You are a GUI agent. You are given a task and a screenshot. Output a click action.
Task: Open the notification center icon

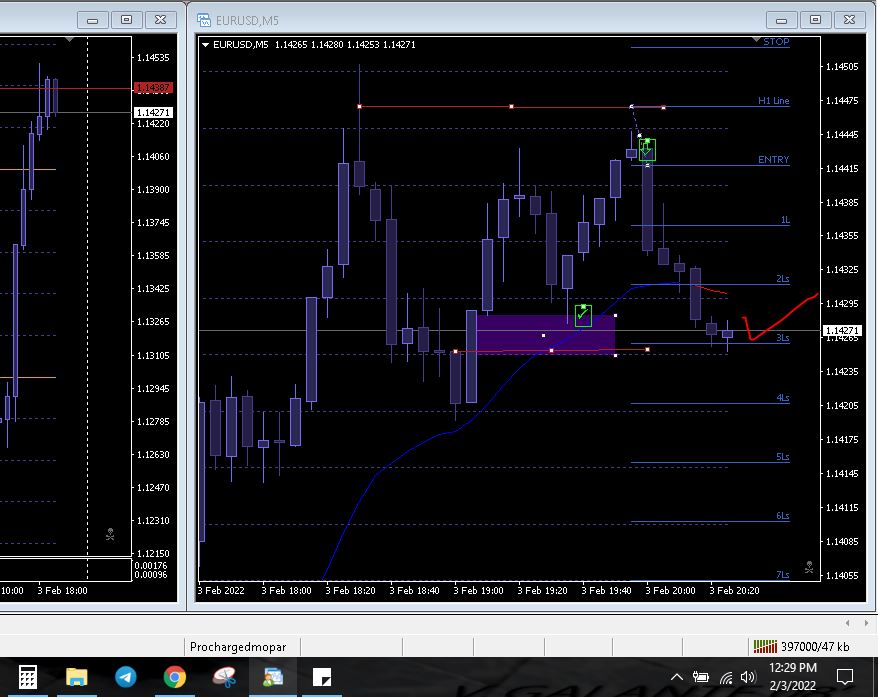pyautogui.click(x=844, y=677)
